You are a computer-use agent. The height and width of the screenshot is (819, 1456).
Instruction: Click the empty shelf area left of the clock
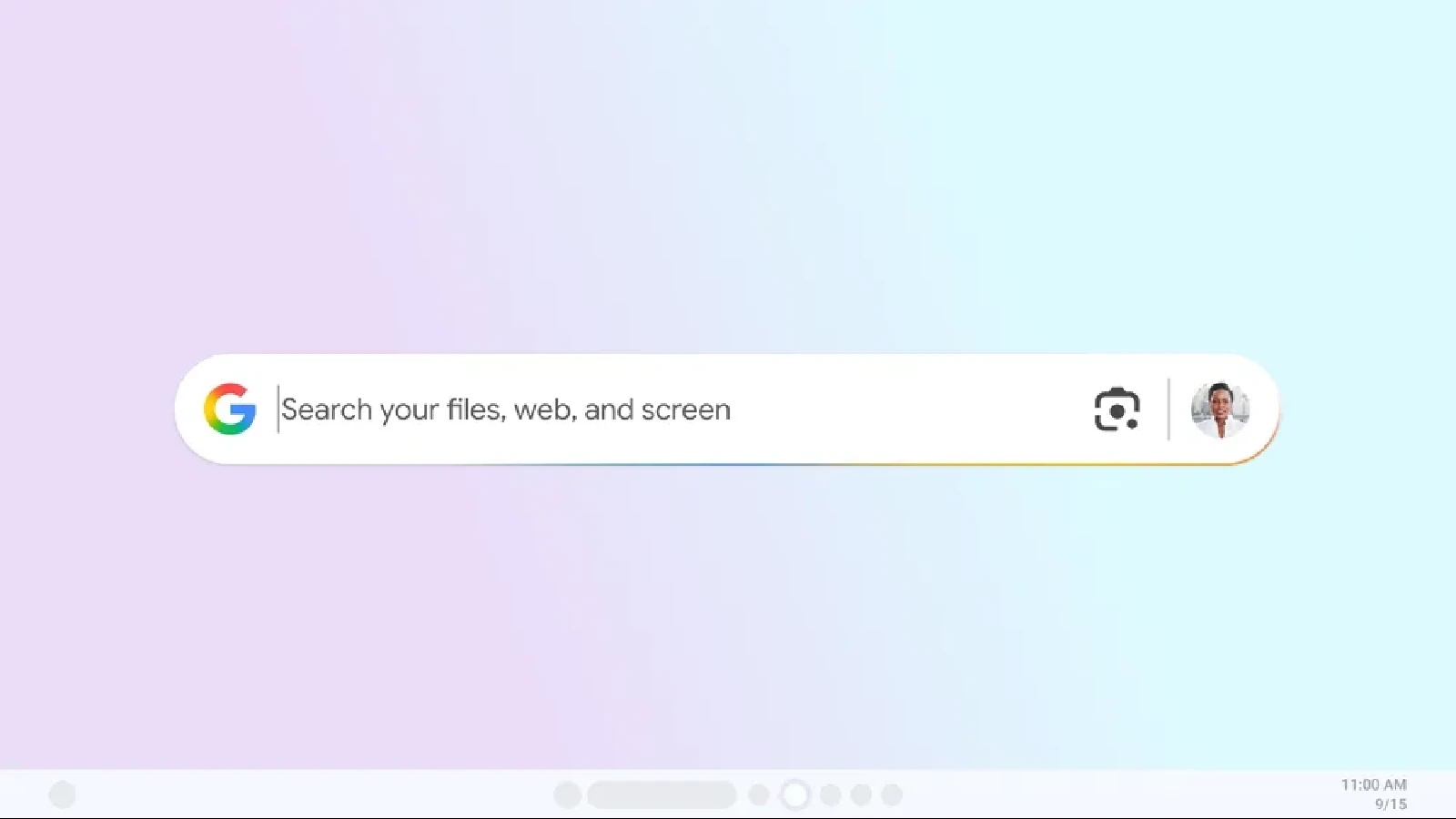pos(1119,794)
